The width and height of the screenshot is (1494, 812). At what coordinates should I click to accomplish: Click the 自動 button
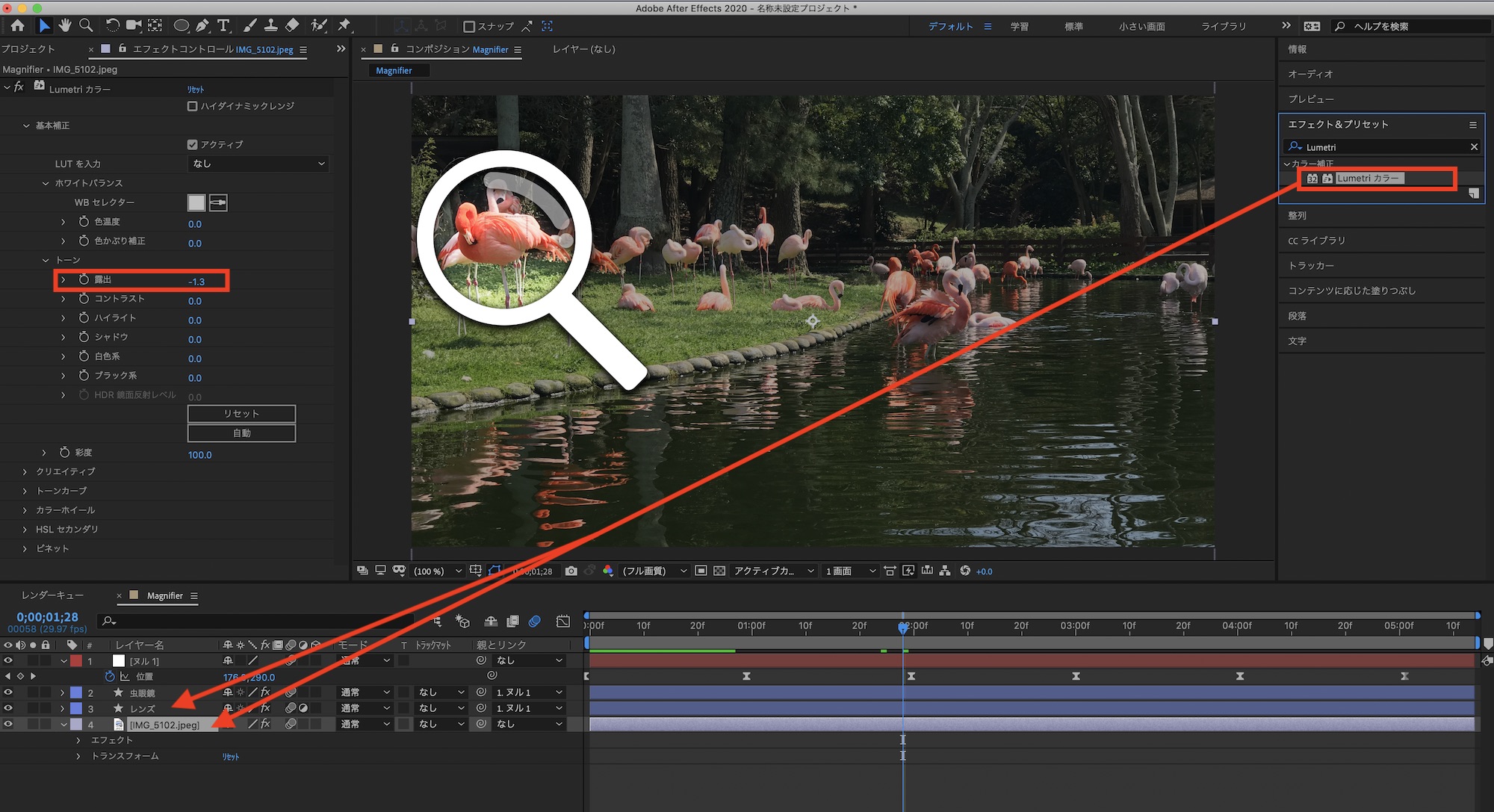click(241, 433)
